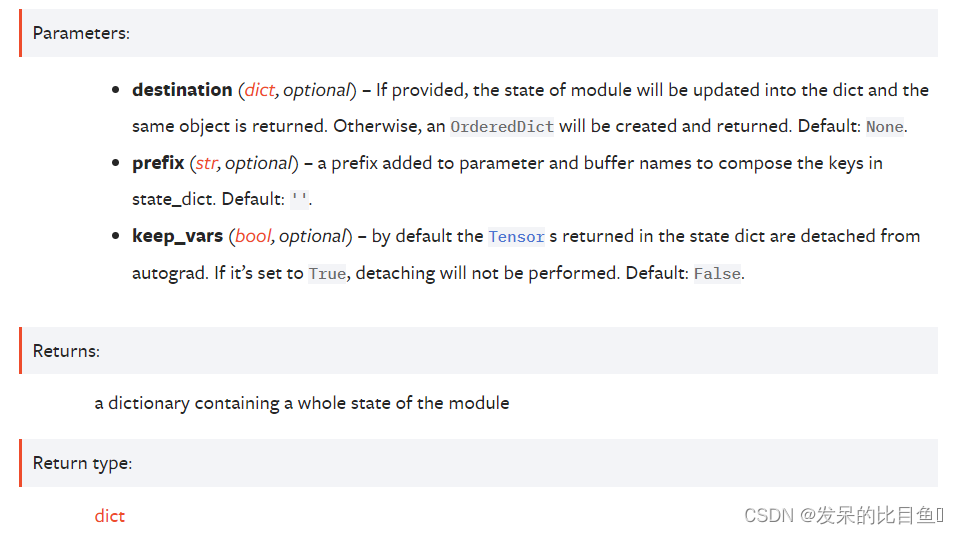Click the word optional after bool
This screenshot has width=958, height=534.
coord(313,236)
